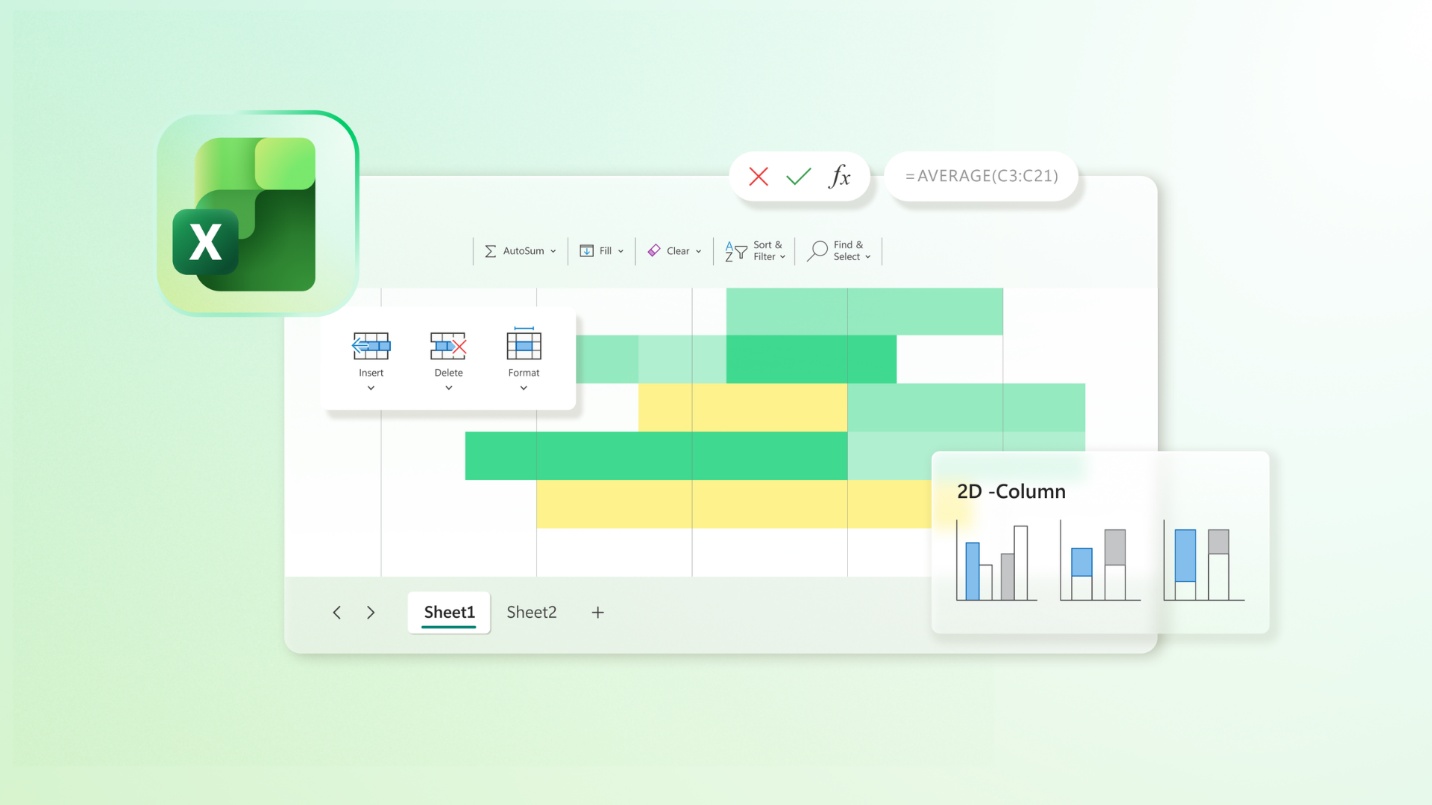
Task: Click the AVERAGE(C3:C21) formula field
Action: coord(983,176)
